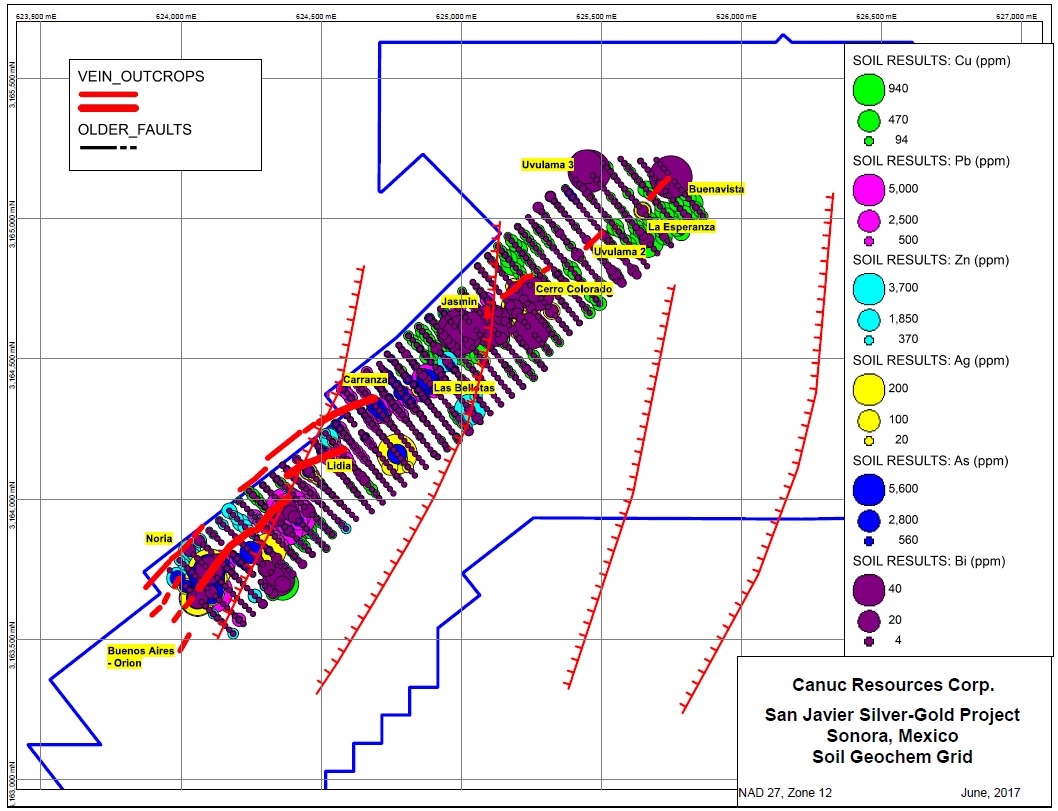Click the Las Bellotas label
The width and height of the screenshot is (1058, 811).
pyautogui.click(x=464, y=388)
